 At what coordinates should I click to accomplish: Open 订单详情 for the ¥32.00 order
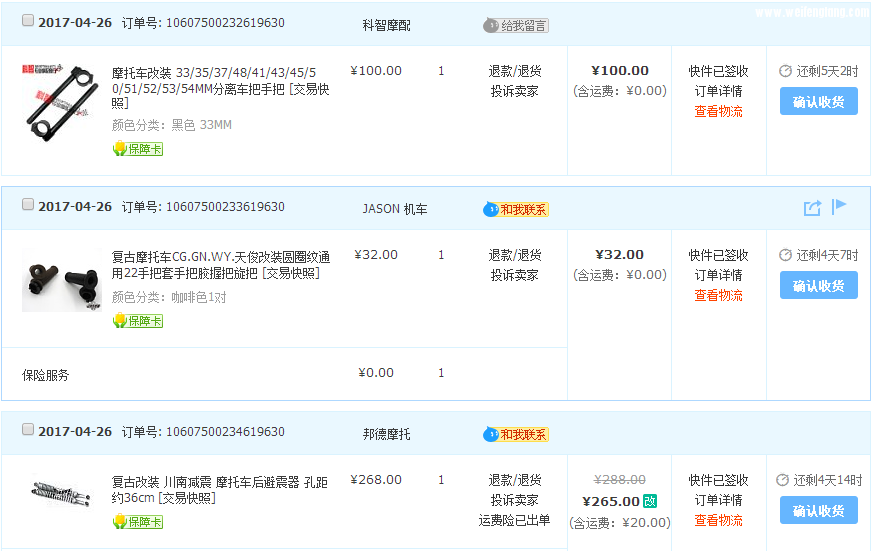(x=718, y=275)
